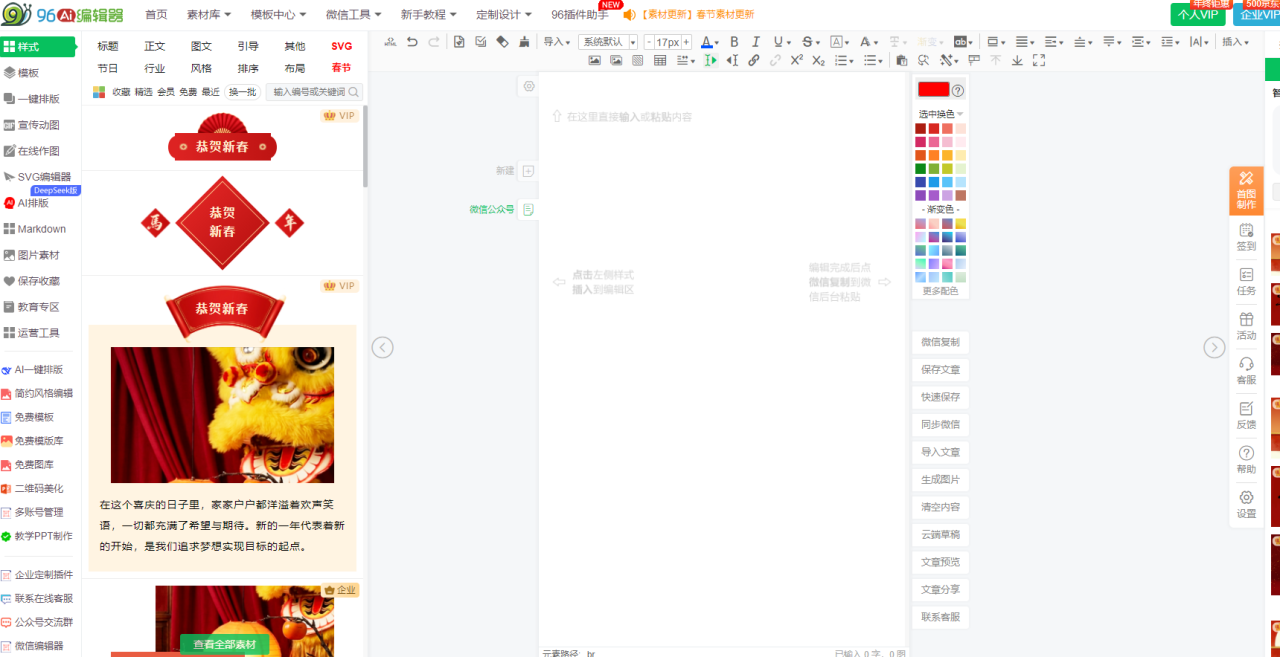1280x657 pixels.
Task: Click the undo arrow in the toolbar
Action: coord(412,42)
